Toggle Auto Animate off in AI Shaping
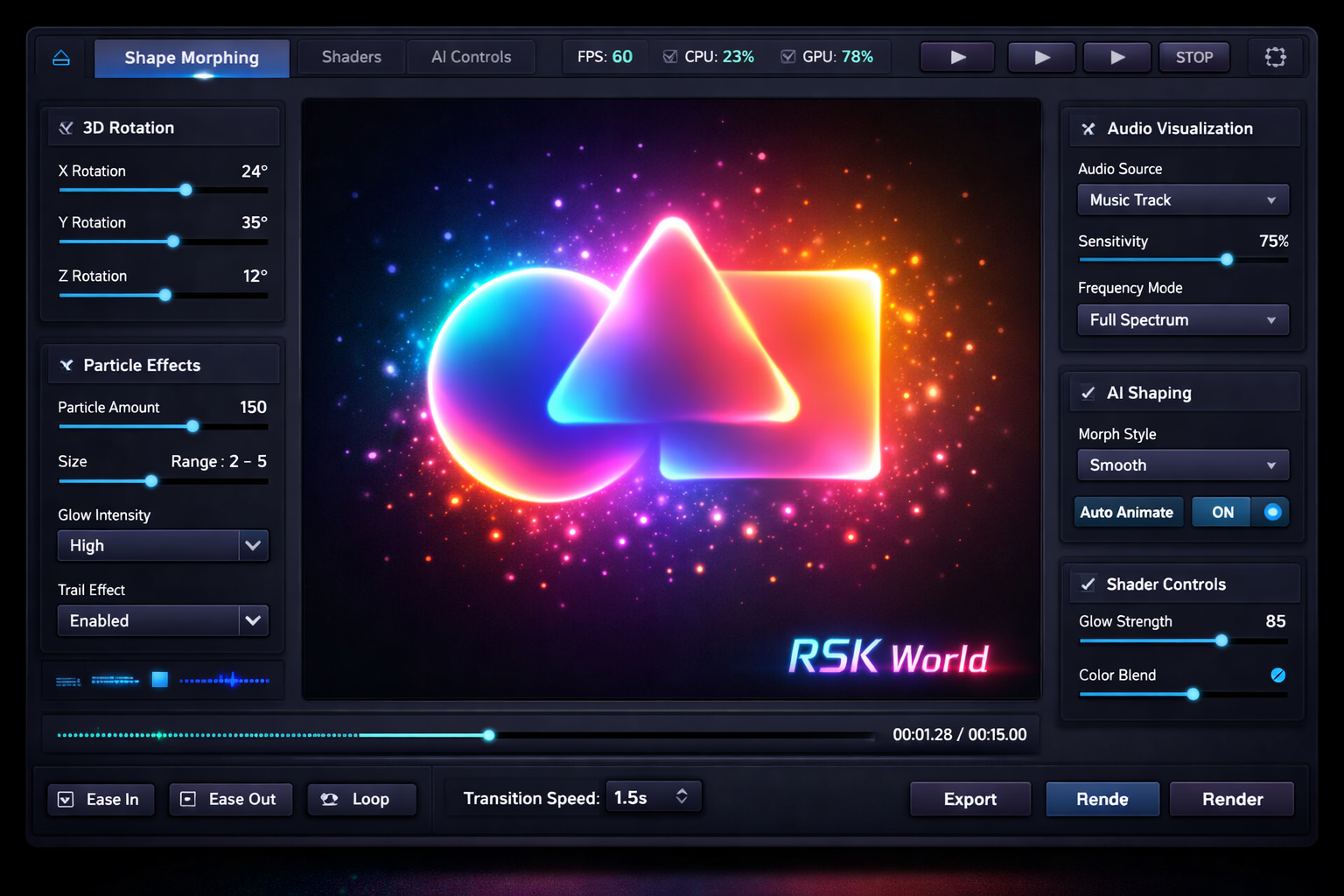 (1270, 512)
